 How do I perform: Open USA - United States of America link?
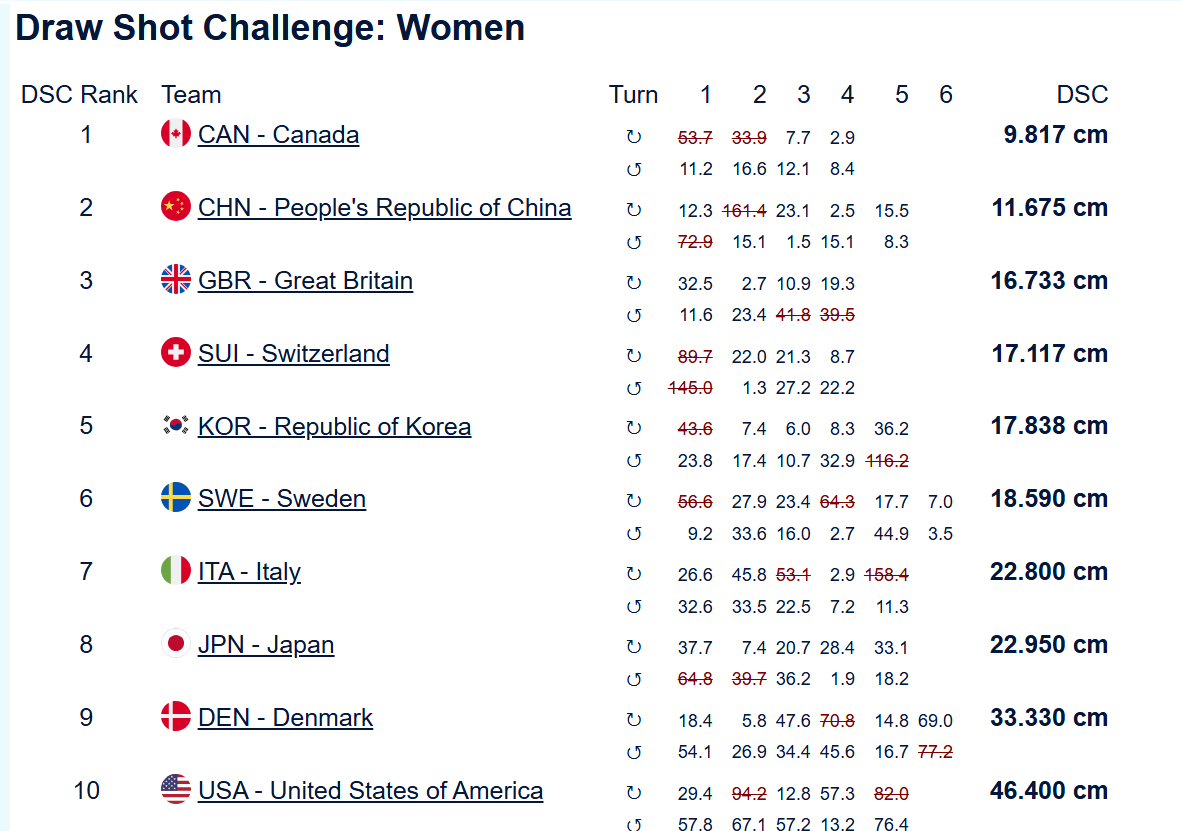tap(370, 790)
